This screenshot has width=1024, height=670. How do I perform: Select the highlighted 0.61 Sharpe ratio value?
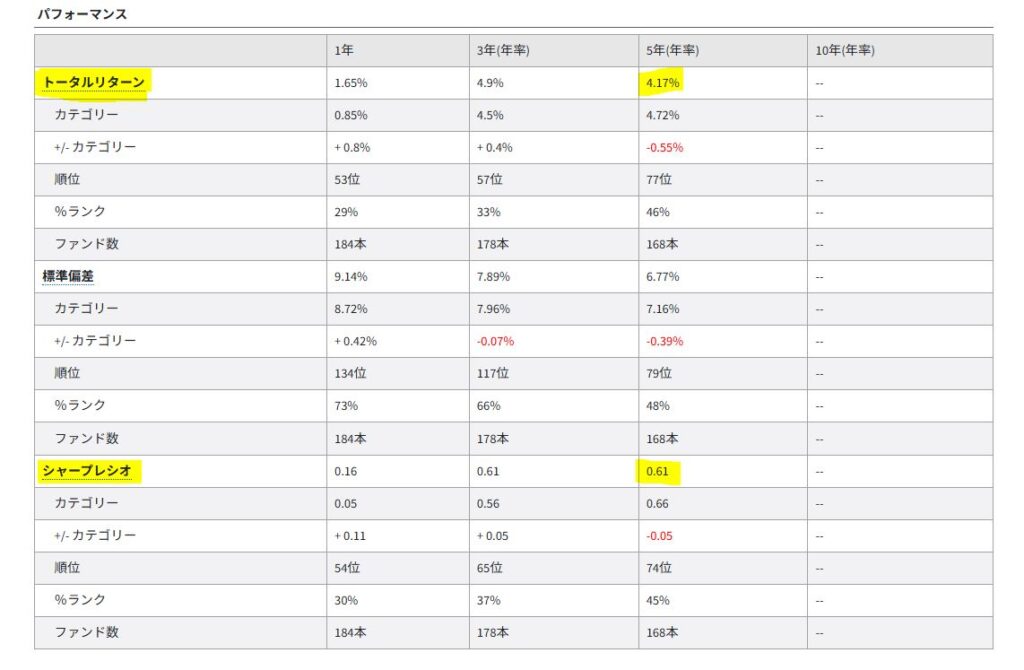(x=657, y=470)
